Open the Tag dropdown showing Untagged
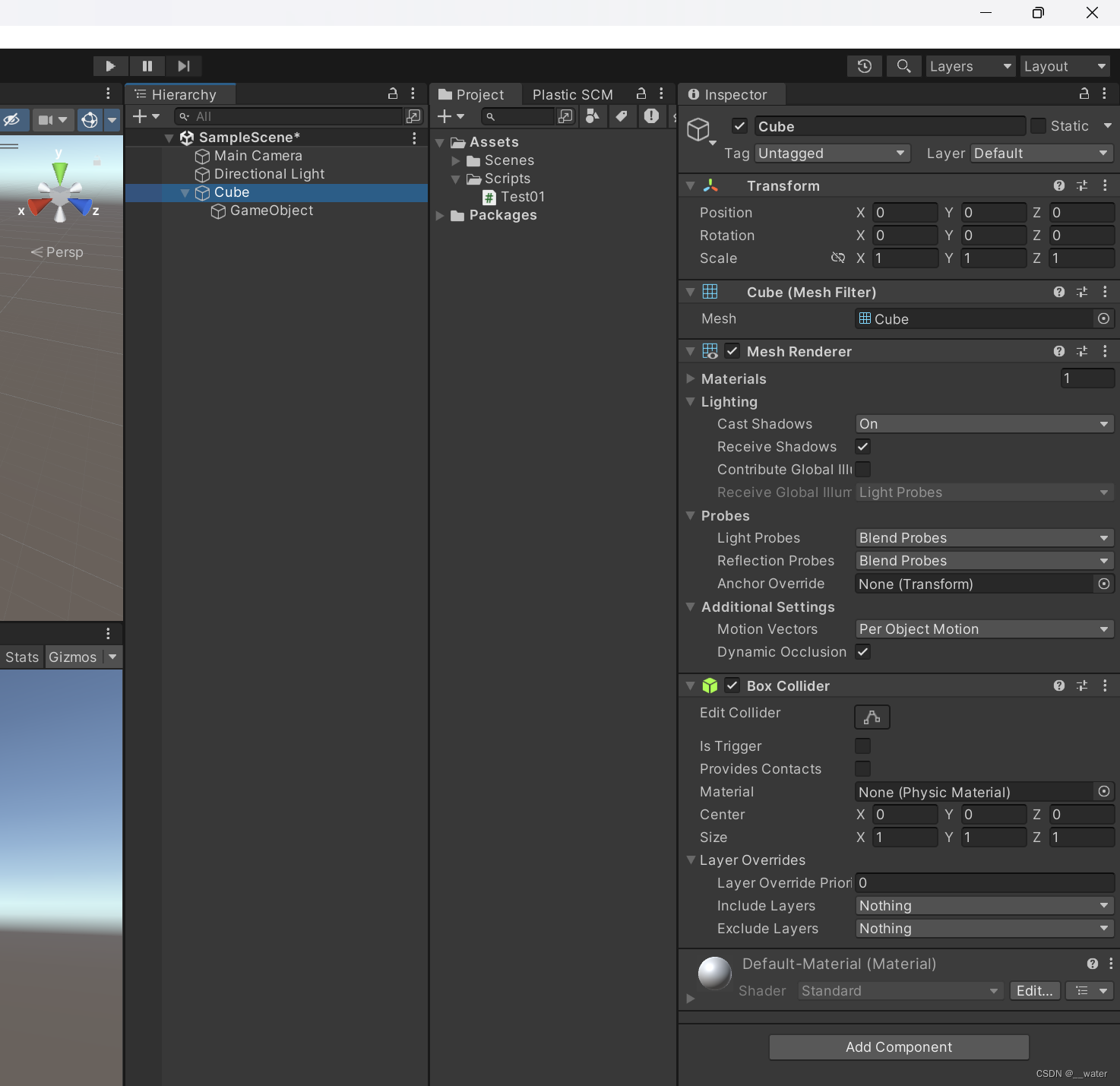The height and width of the screenshot is (1086, 1120). tap(831, 153)
